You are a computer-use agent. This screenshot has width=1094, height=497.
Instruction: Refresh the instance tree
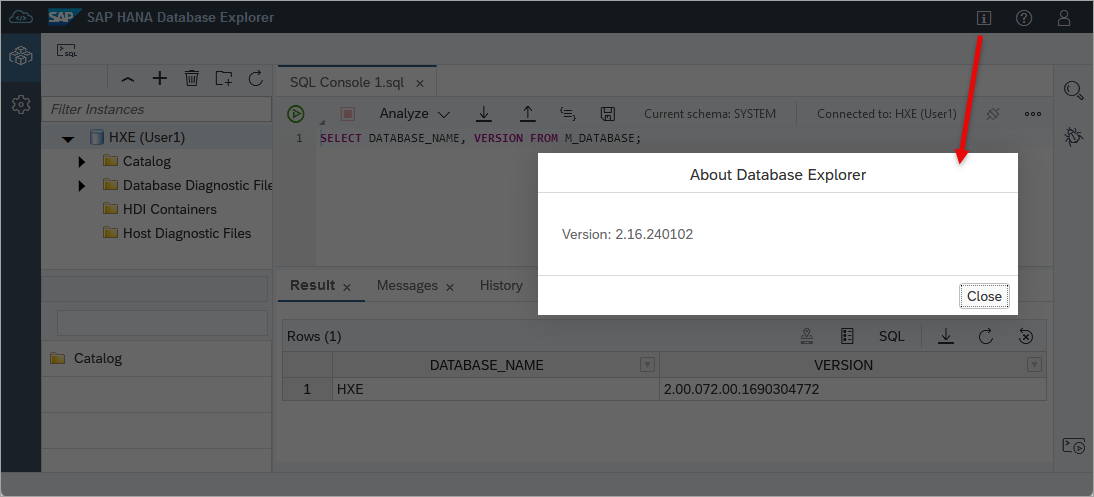click(256, 78)
